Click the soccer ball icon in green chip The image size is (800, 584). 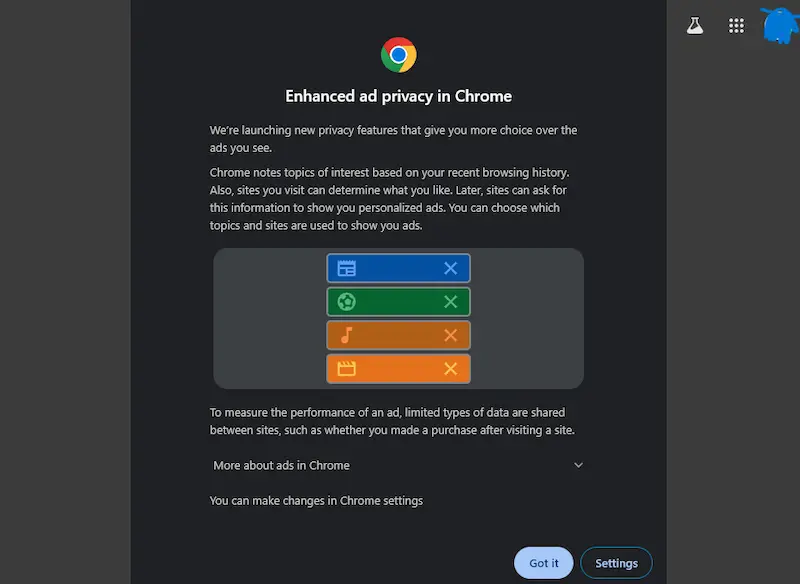[x=347, y=301]
